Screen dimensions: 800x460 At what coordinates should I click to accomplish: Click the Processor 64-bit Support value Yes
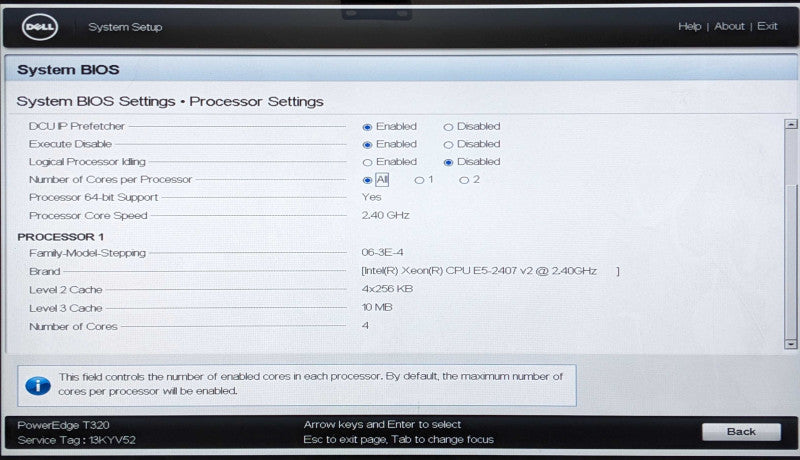(371, 197)
